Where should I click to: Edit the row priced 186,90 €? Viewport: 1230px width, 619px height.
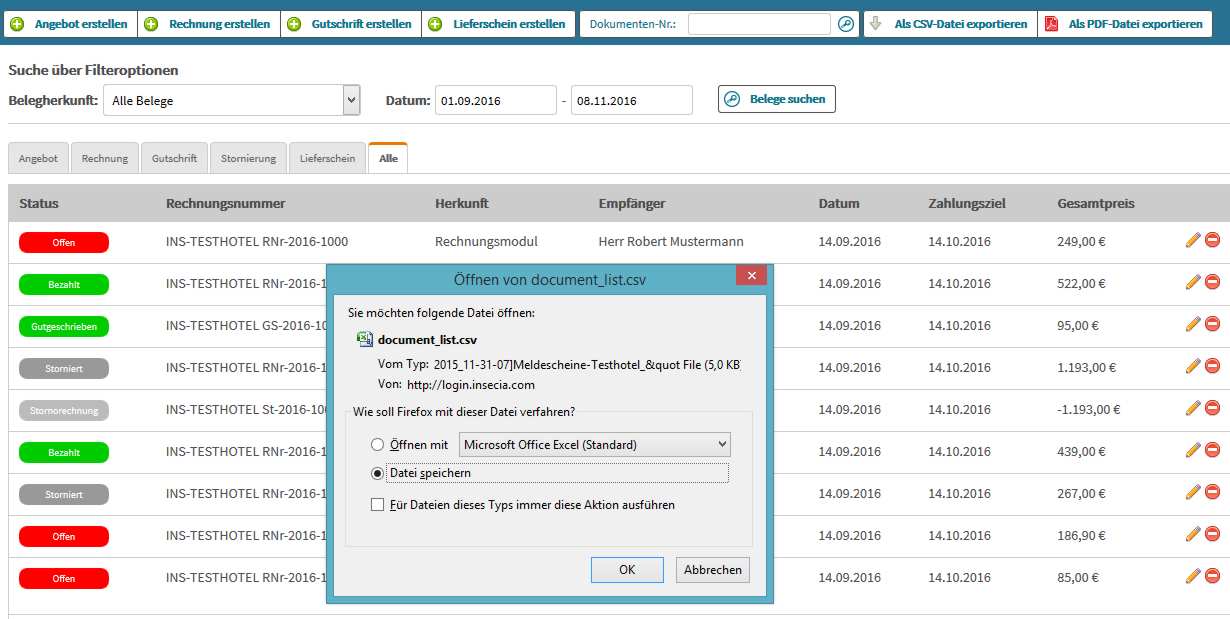pos(1192,534)
